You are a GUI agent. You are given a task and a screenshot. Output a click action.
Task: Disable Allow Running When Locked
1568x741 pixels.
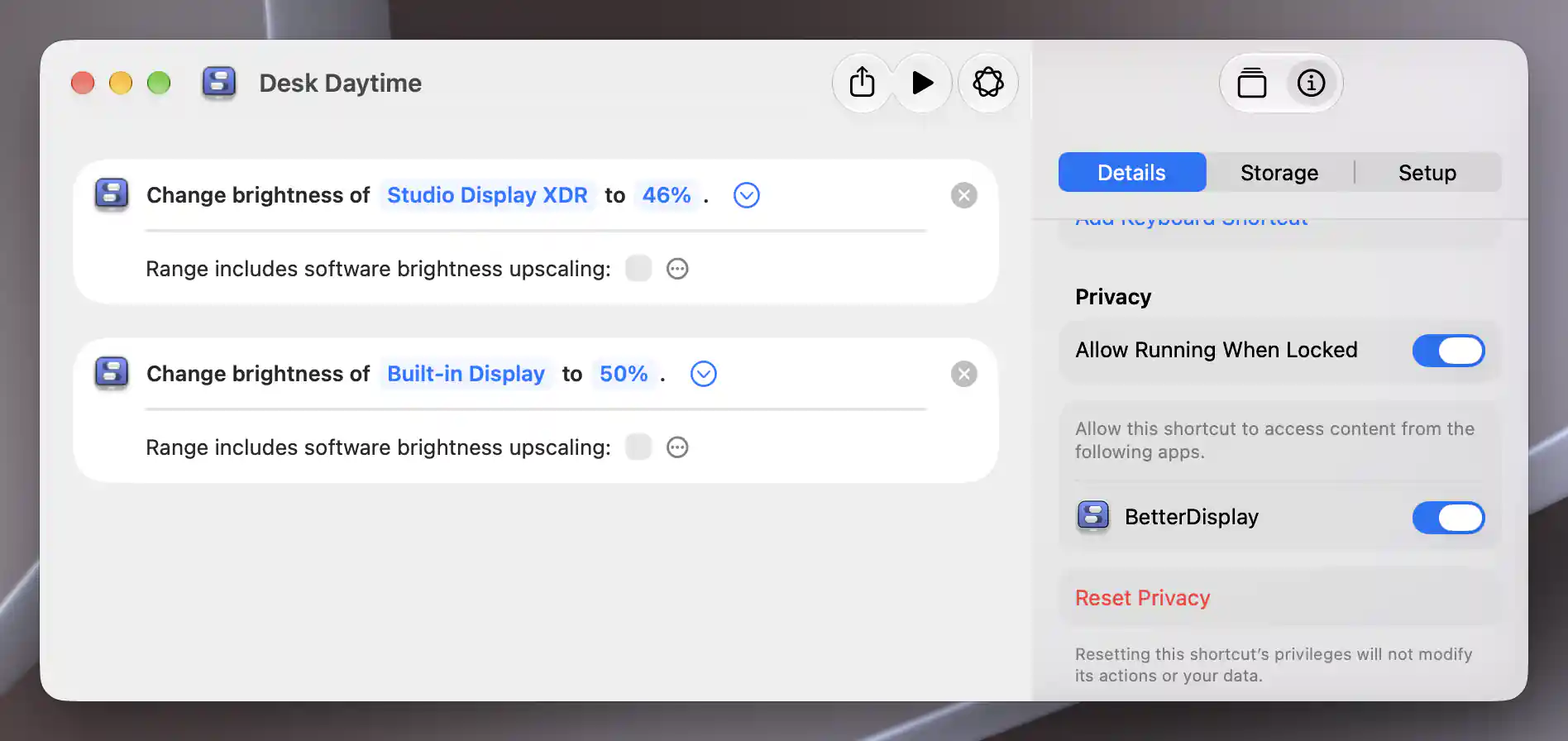(x=1448, y=351)
